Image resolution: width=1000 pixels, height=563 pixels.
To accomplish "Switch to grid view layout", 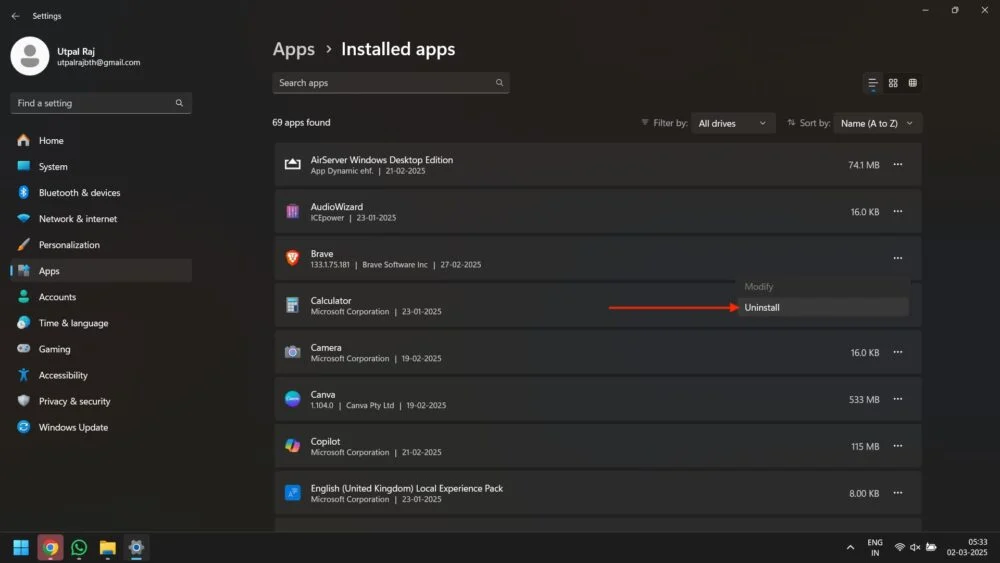I will (x=893, y=83).
